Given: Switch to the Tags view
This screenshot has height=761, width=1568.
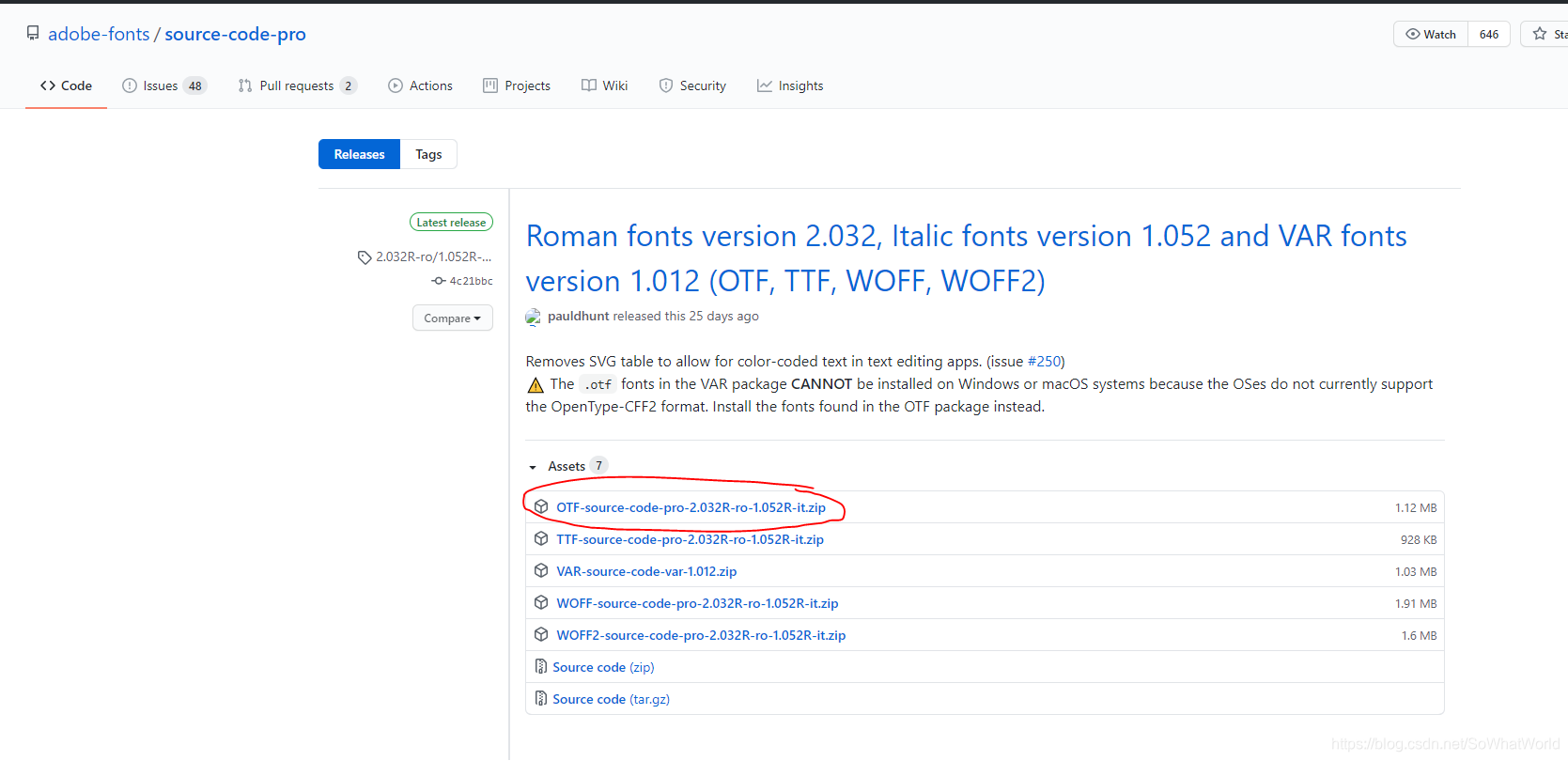Looking at the screenshot, I should [x=428, y=154].
